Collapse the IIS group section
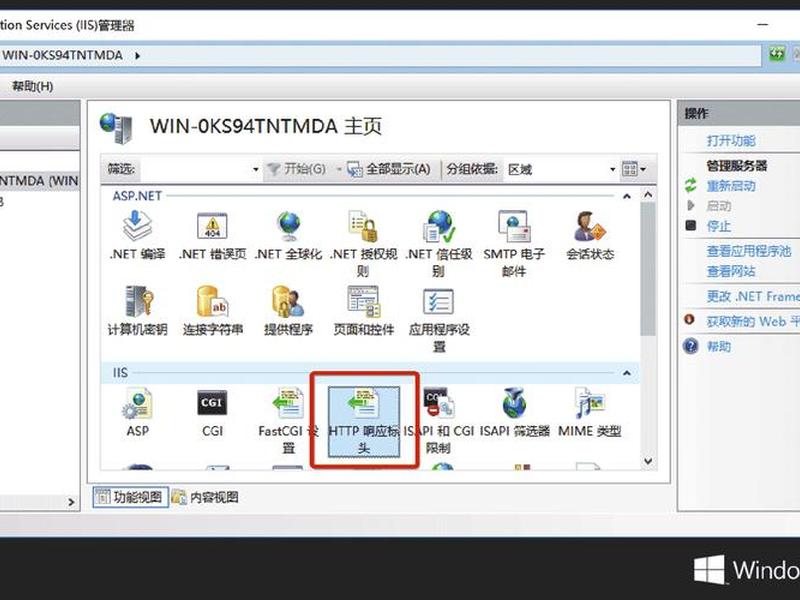800x600 pixels. (x=627, y=373)
